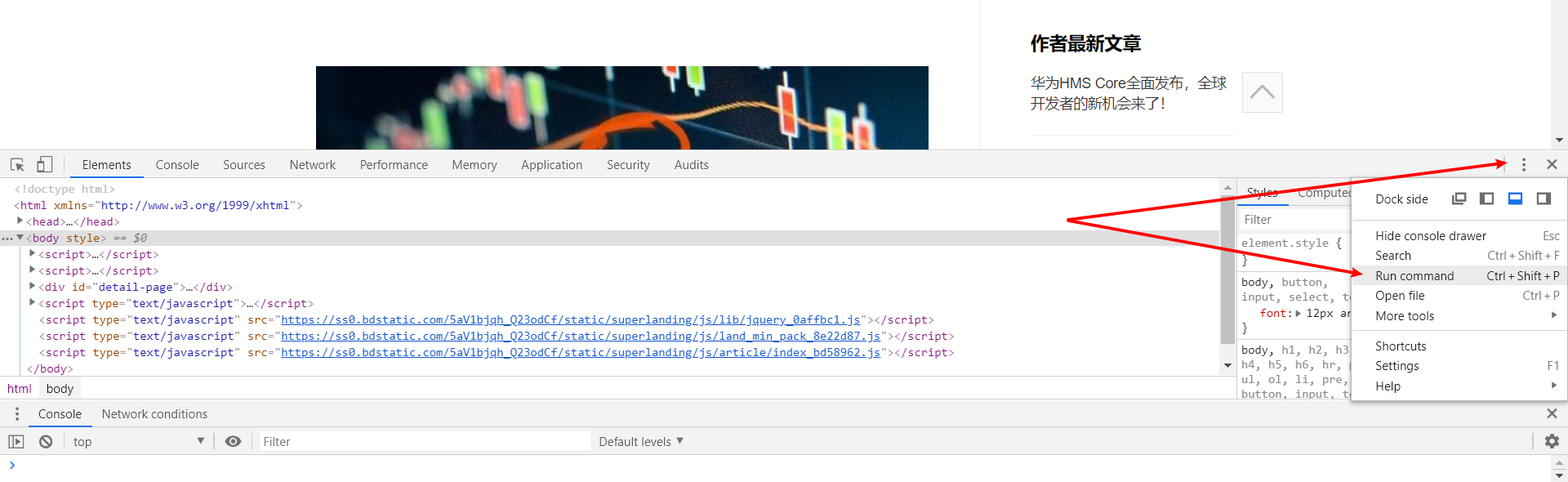Switch to the Styles pane tab
This screenshot has height=482, width=1568.
coord(1263,193)
